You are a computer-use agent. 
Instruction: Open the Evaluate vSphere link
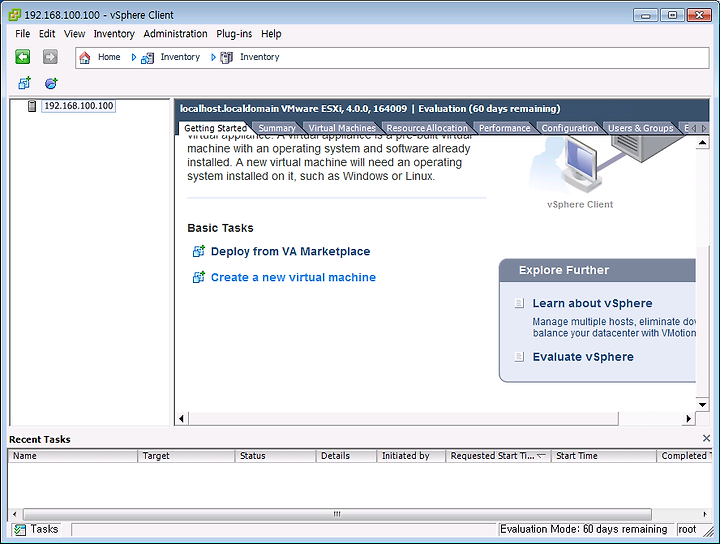point(583,357)
